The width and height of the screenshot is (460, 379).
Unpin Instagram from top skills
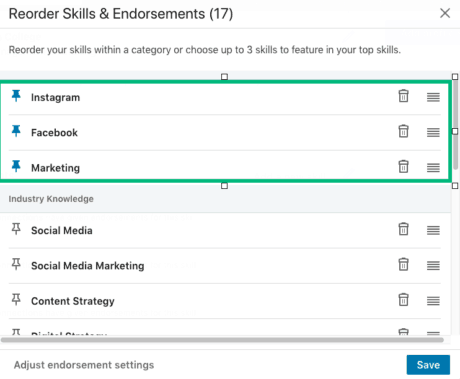pyautogui.click(x=16, y=96)
